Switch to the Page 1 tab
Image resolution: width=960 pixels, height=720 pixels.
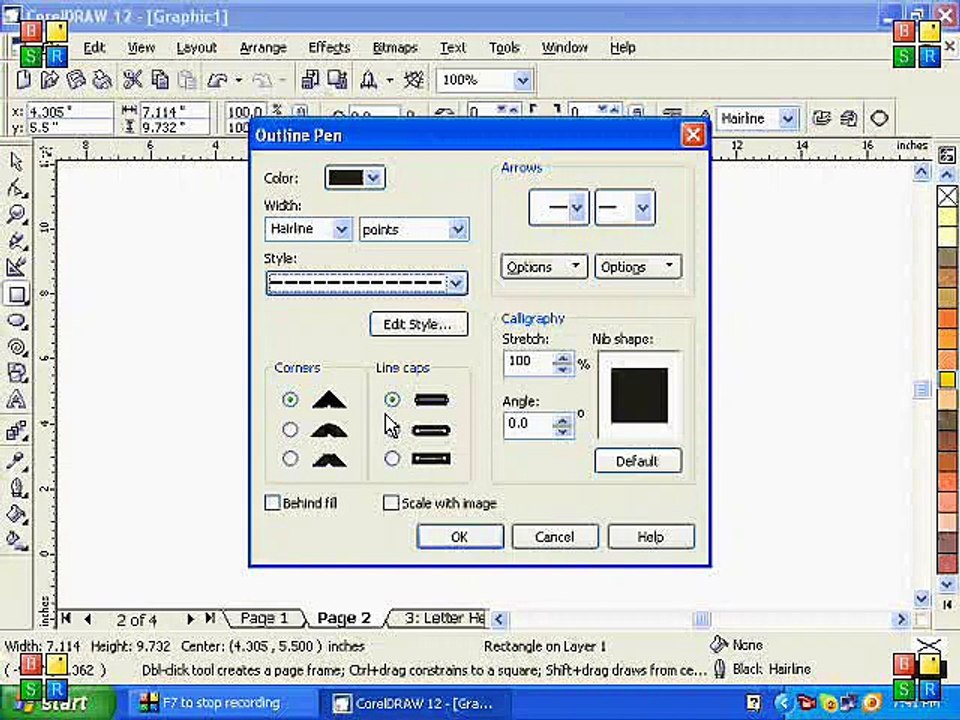point(264,618)
